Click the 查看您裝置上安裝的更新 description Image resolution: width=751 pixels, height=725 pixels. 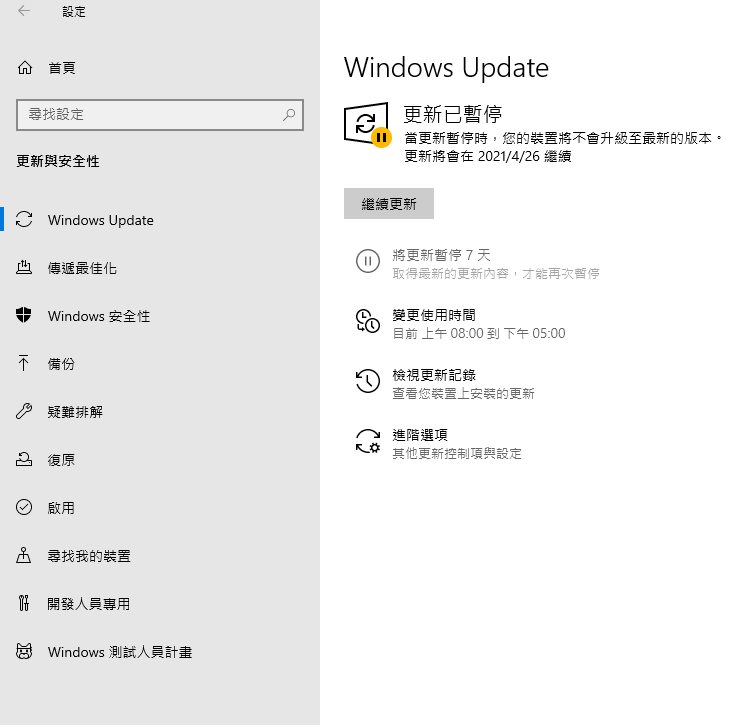pyautogui.click(x=463, y=394)
